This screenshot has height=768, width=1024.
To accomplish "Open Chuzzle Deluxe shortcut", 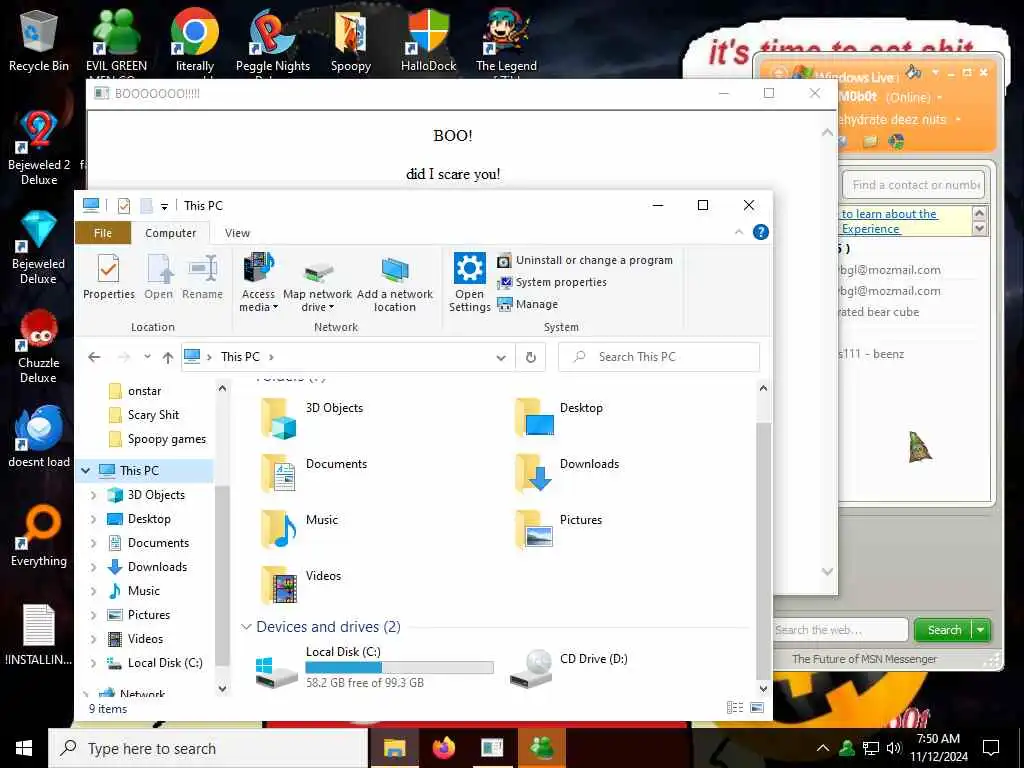I will (x=39, y=346).
